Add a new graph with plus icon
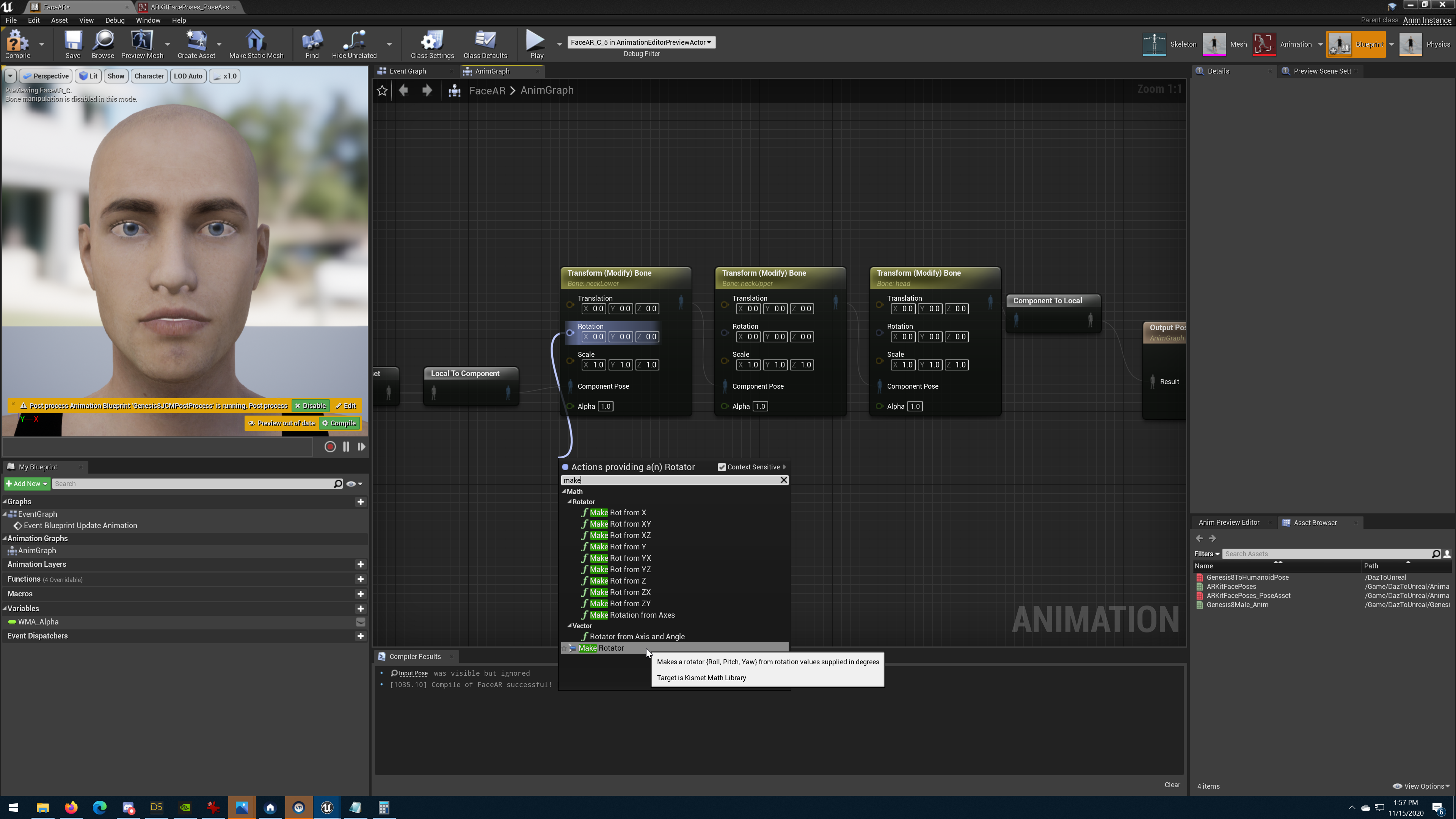The image size is (1456, 819). [x=360, y=502]
